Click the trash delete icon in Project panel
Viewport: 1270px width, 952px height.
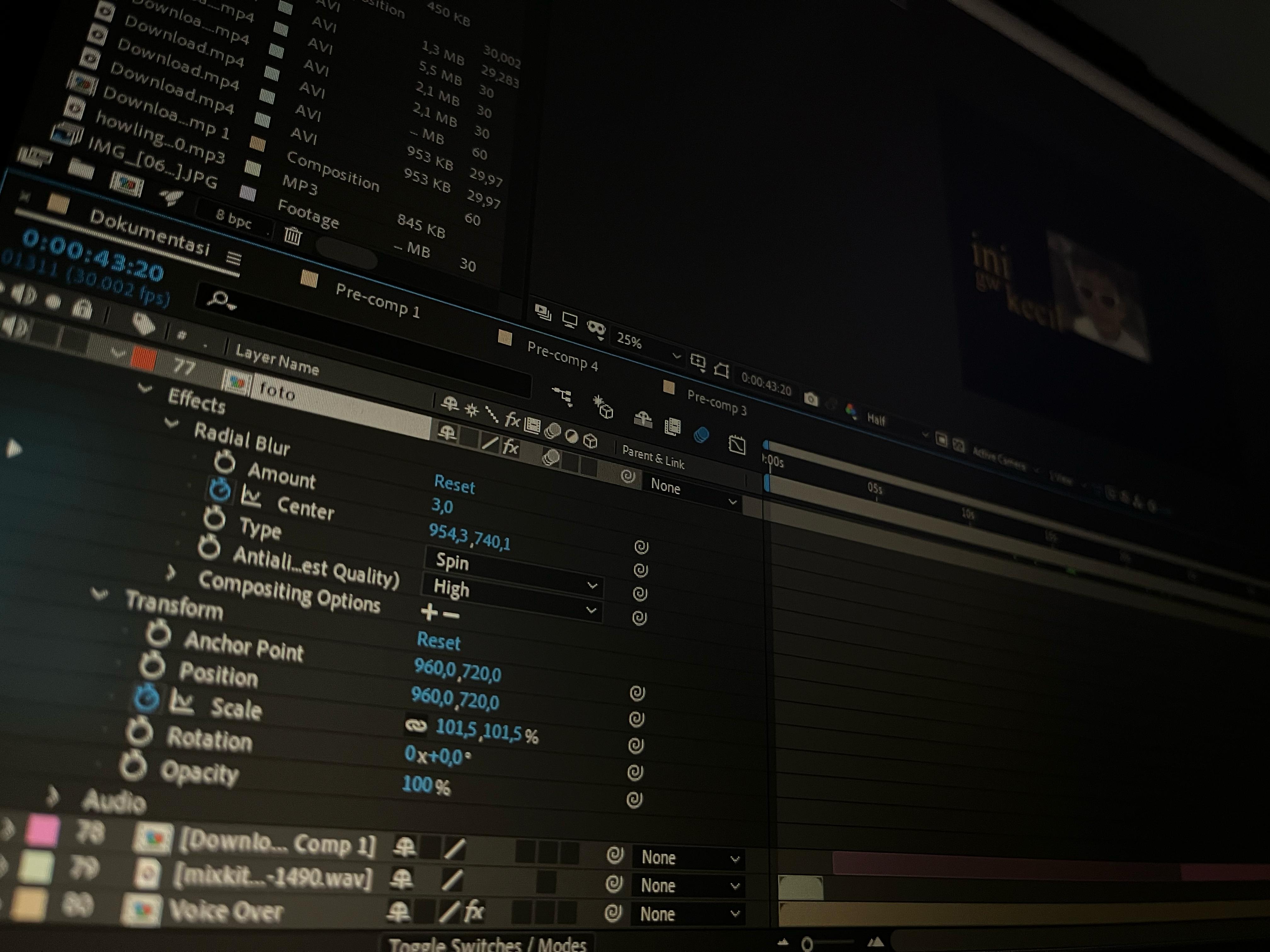coord(292,235)
